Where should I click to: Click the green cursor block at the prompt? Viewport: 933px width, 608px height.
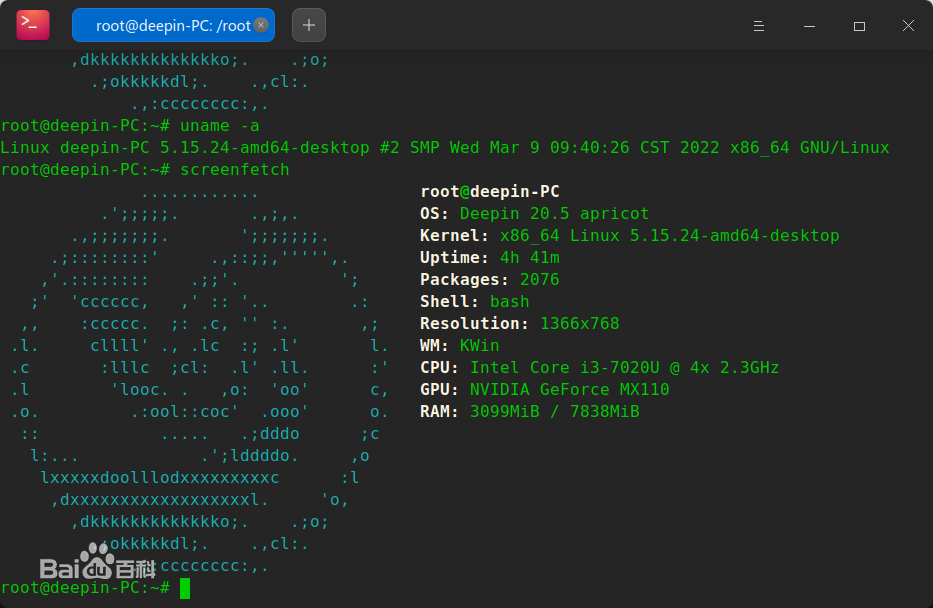pyautogui.click(x=185, y=588)
